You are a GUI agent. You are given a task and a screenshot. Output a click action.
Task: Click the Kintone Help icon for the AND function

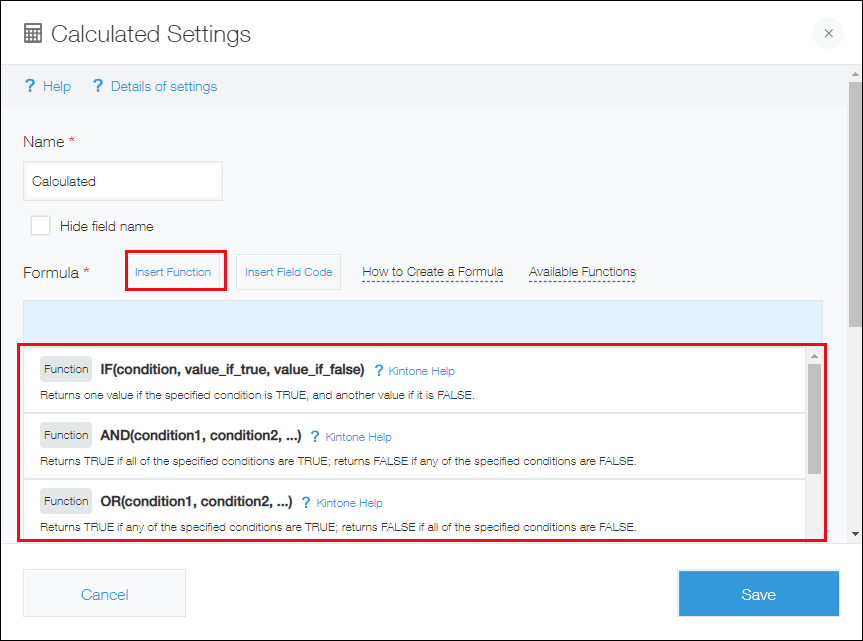[316, 436]
